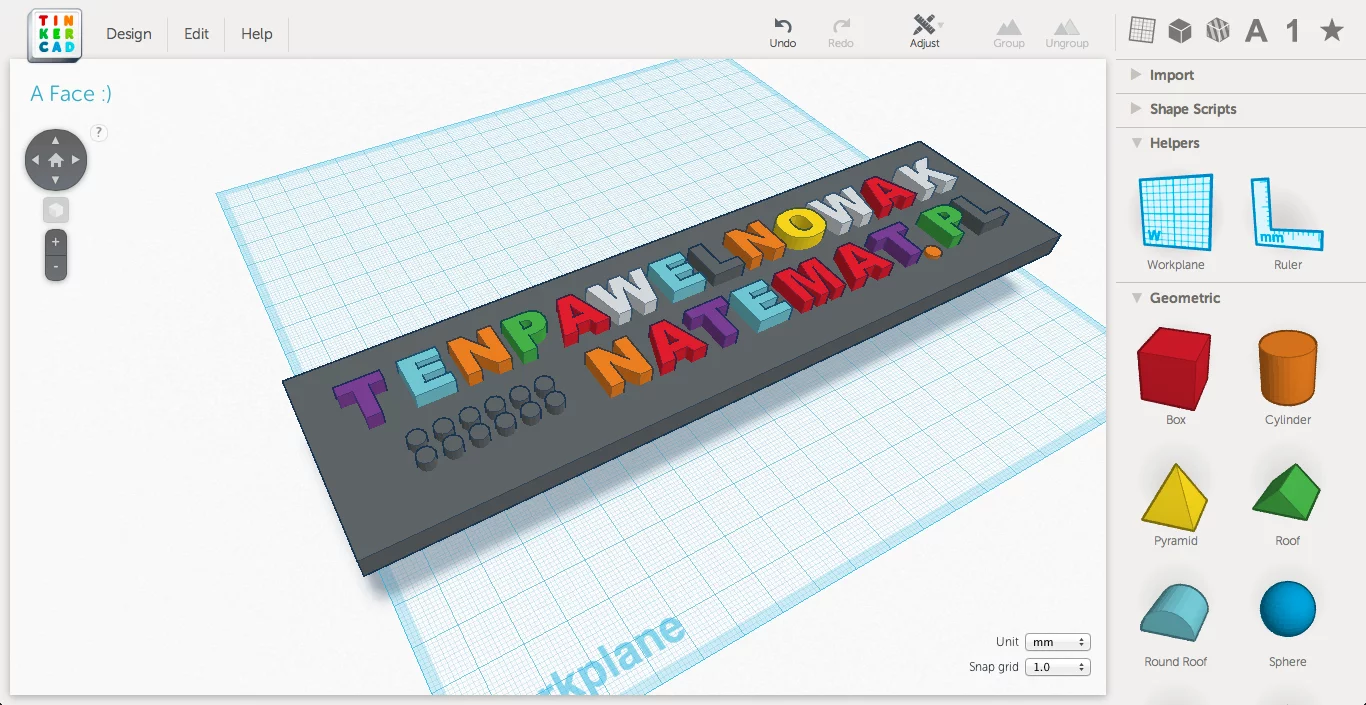The width and height of the screenshot is (1366, 705).
Task: Orbit the view left with left arrow
Action: [36, 160]
